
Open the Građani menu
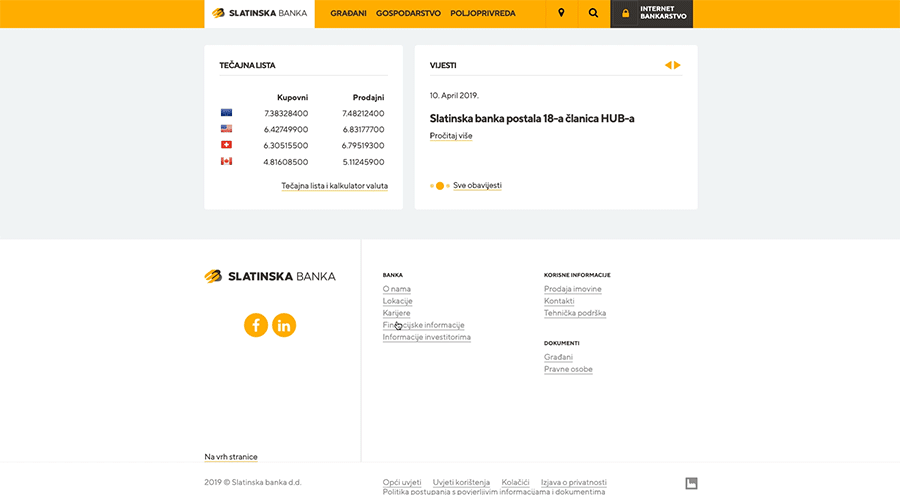348,14
